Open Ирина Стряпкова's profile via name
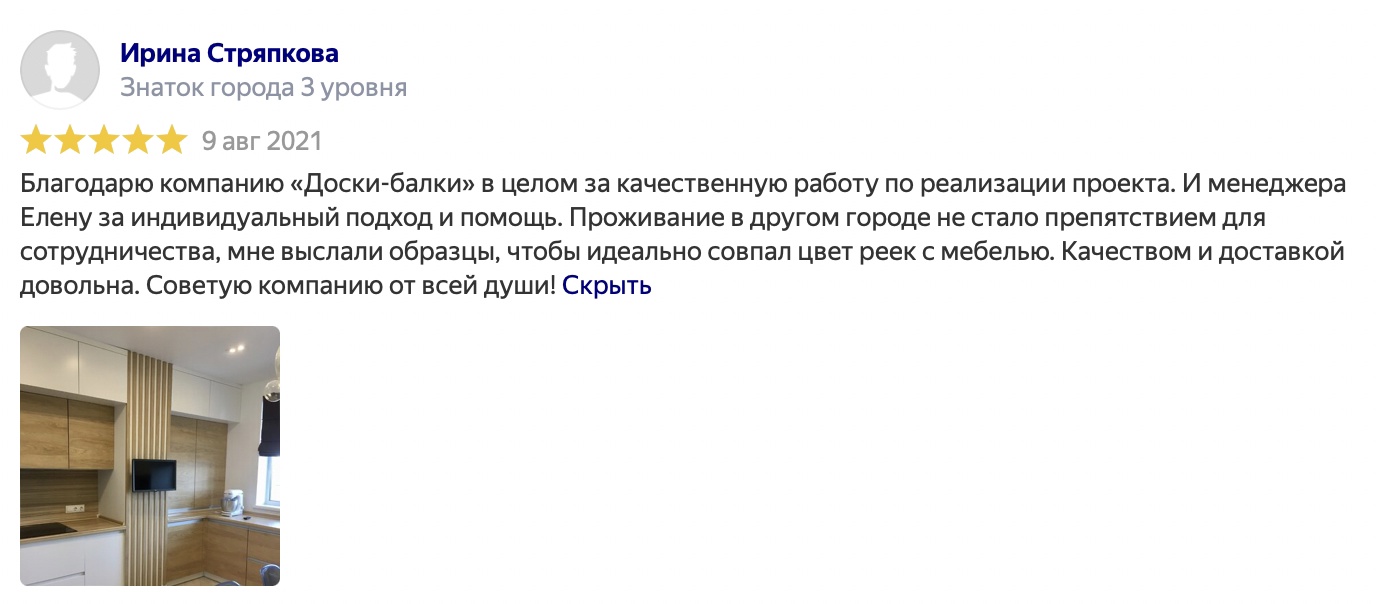The height and width of the screenshot is (604, 1382). click(x=229, y=53)
